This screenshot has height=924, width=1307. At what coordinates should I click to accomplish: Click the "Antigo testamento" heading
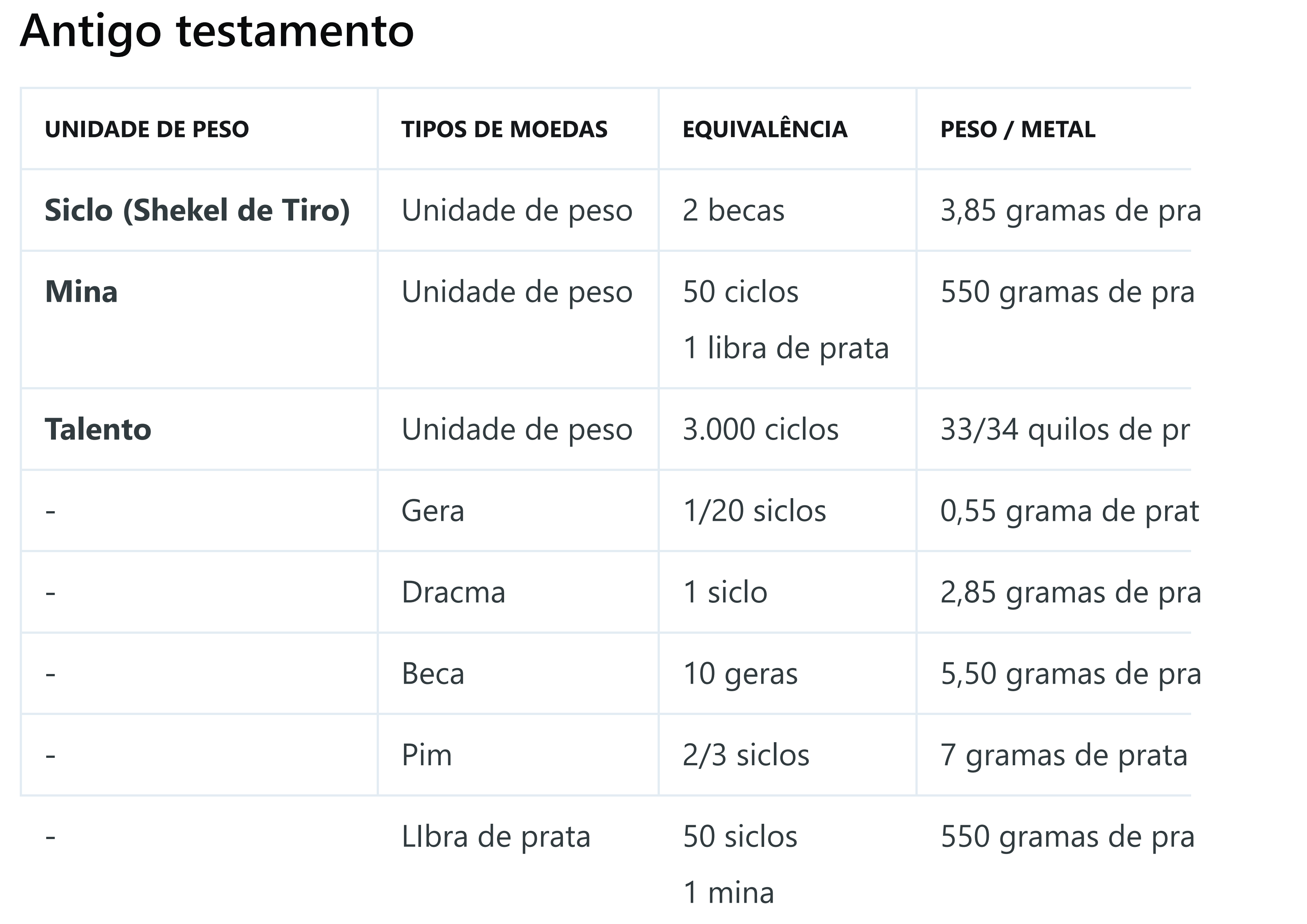[x=217, y=31]
